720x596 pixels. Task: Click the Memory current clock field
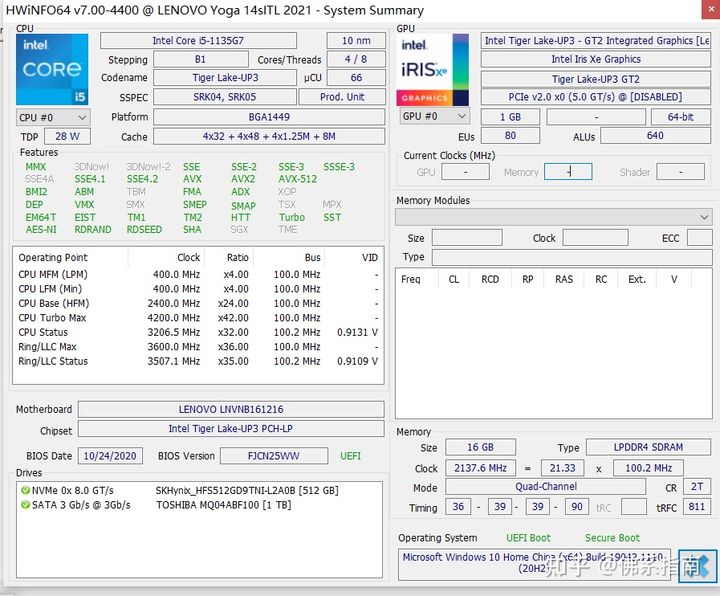click(567, 172)
